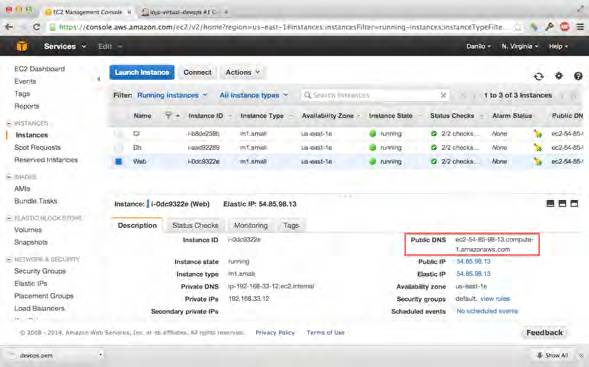Open Elastic IPs in the sidebar
Screen dimensions: 589x367
(x=30, y=283)
